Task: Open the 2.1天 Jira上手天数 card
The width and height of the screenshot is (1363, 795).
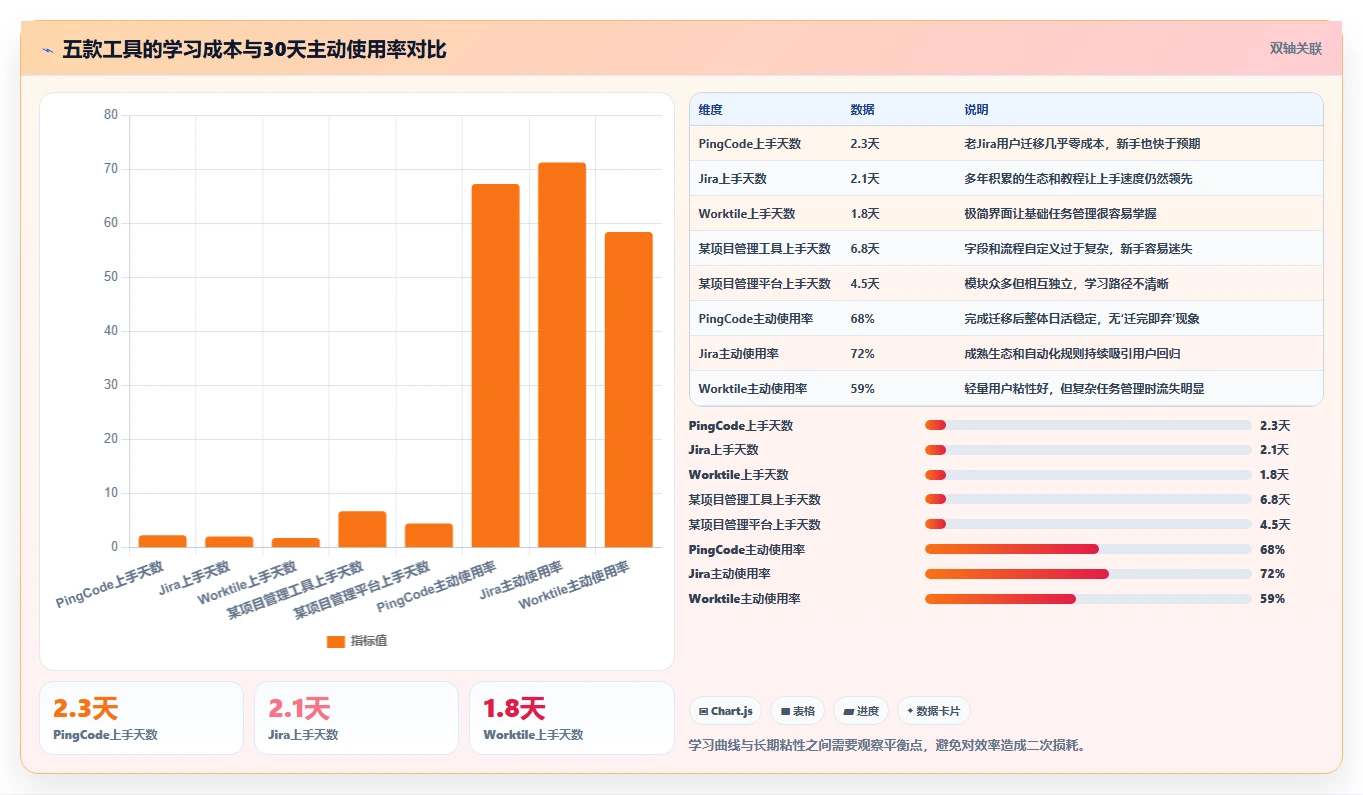Action: pos(356,718)
